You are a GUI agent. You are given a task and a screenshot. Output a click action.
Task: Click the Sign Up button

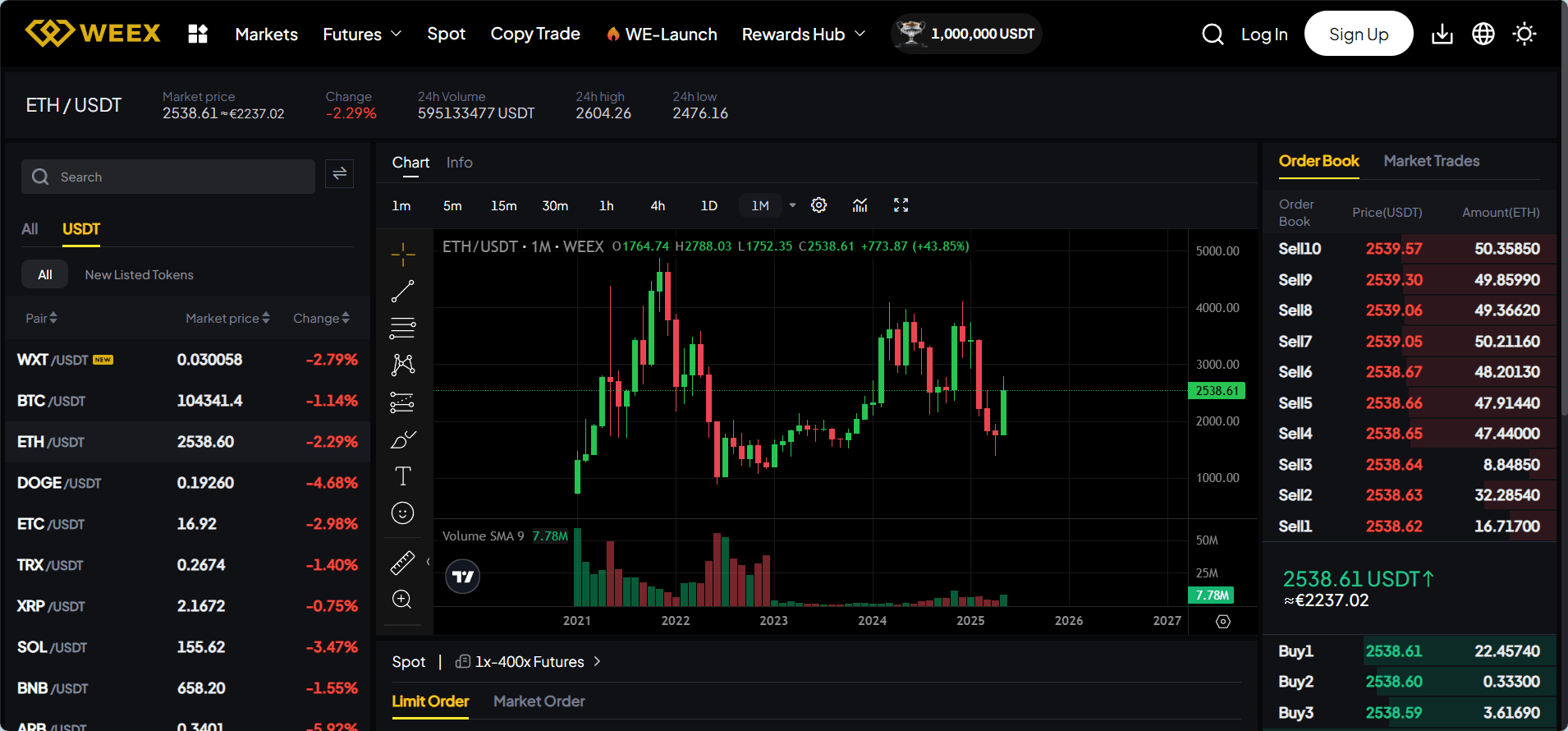[1359, 34]
